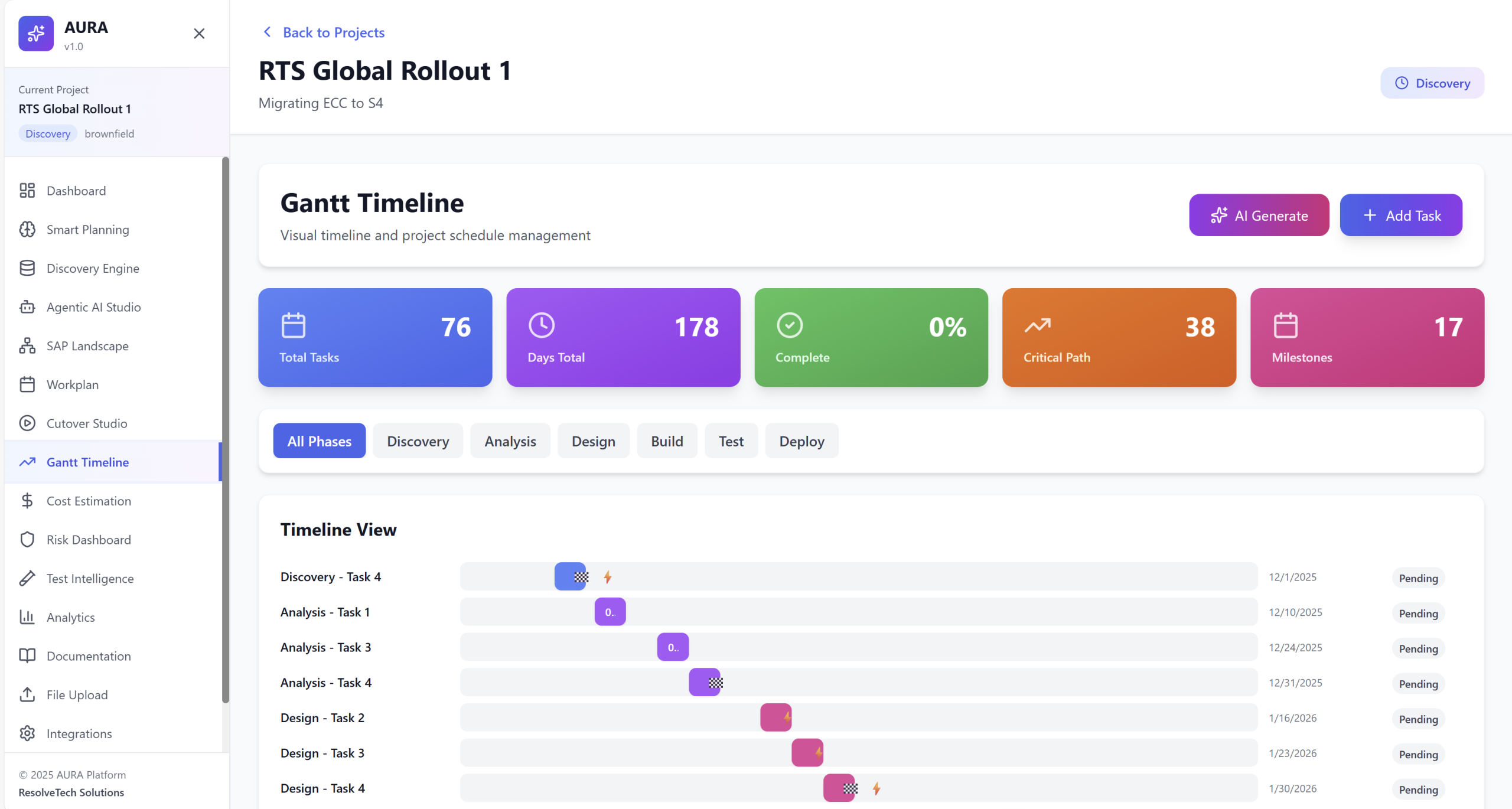The image size is (1512, 809).
Task: Click the Discovery Engine database icon
Action: tap(27, 268)
